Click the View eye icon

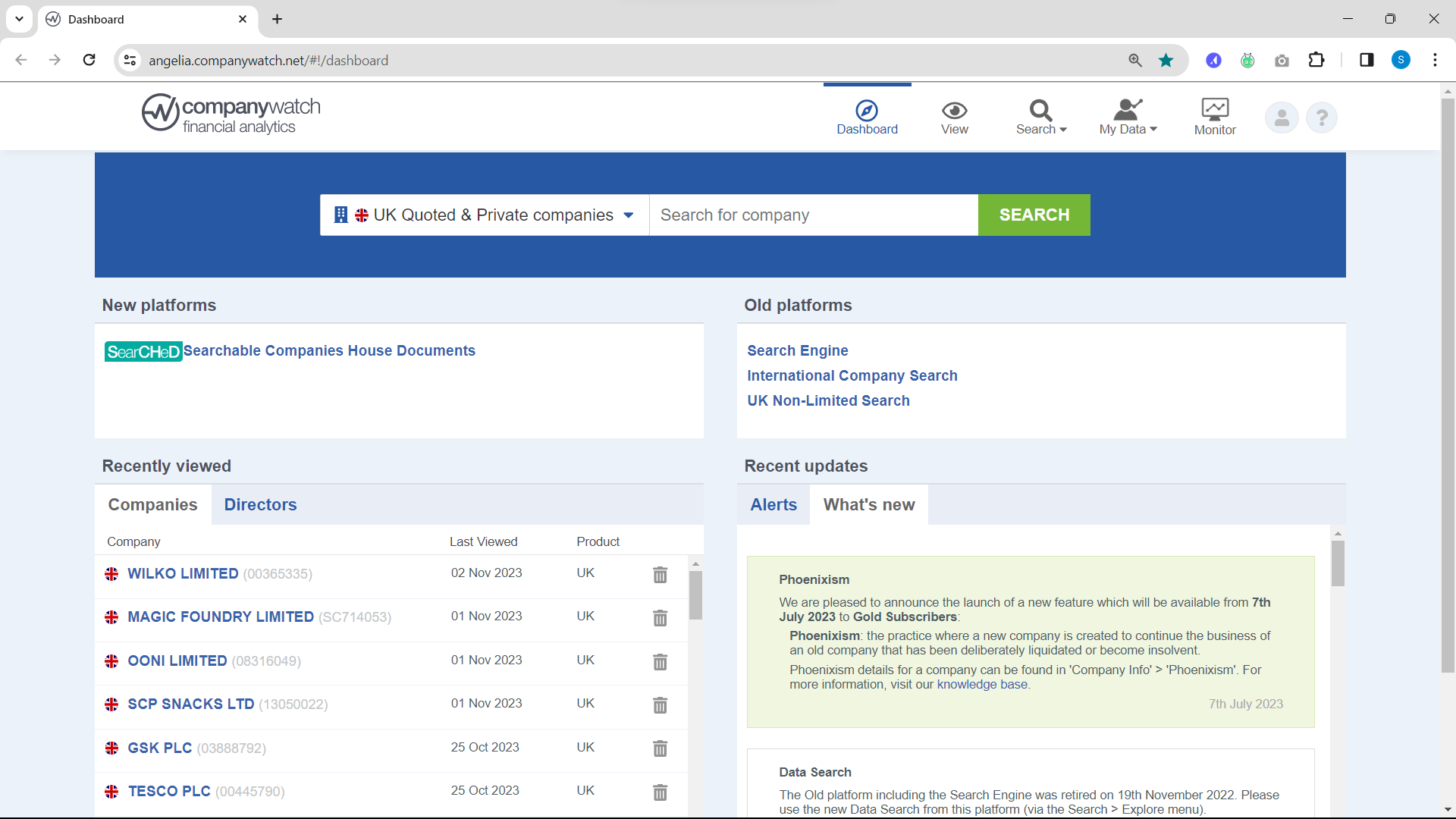point(954,110)
